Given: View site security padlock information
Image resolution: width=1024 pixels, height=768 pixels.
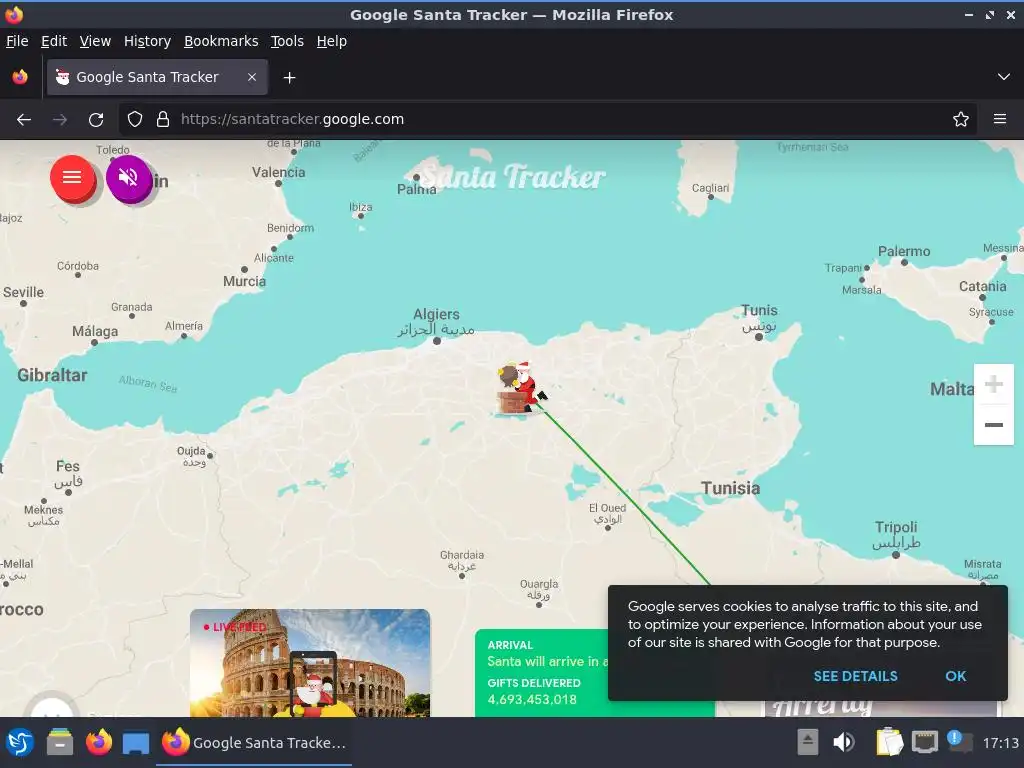Looking at the screenshot, I should 163,120.
